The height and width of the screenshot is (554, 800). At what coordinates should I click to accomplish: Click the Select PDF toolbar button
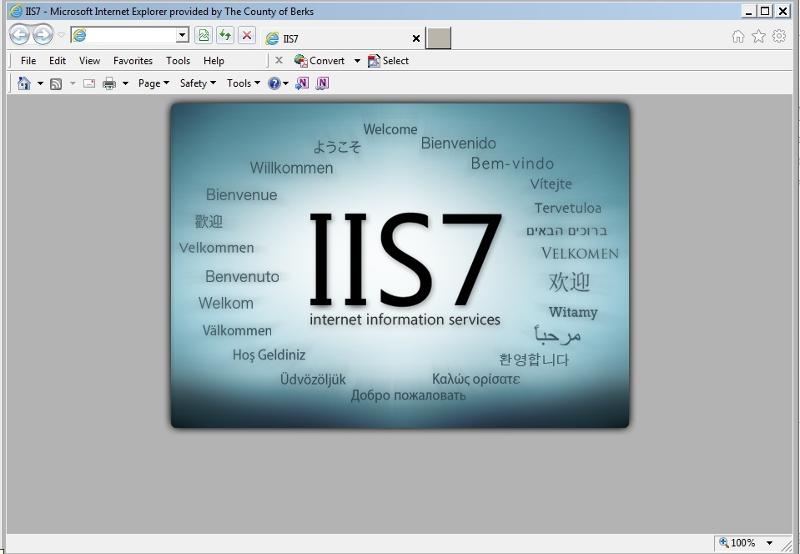coord(388,61)
